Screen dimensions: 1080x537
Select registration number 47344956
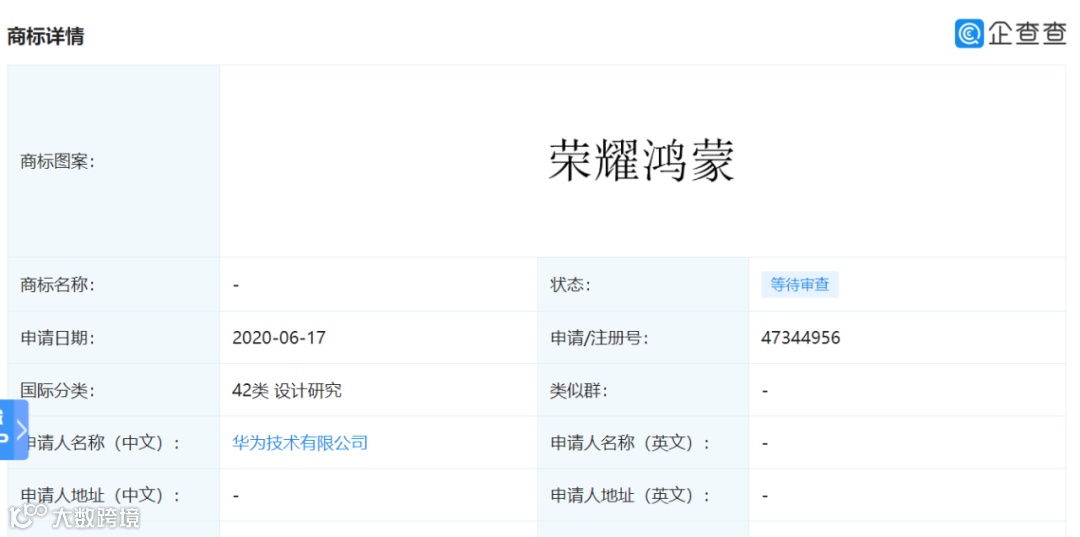pos(801,338)
